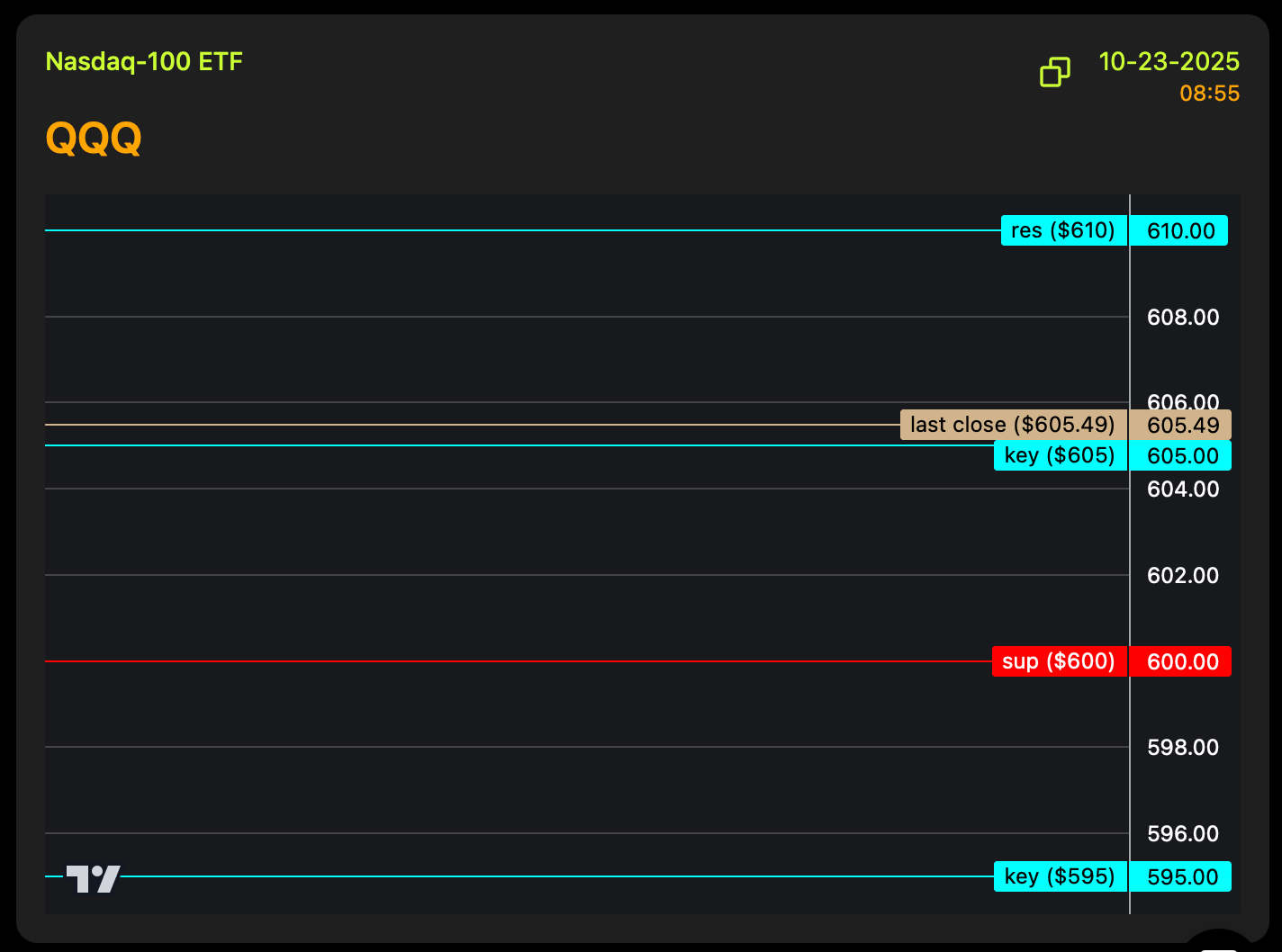
Task: Click the 10-23-2025 date label
Action: pyautogui.click(x=1169, y=62)
